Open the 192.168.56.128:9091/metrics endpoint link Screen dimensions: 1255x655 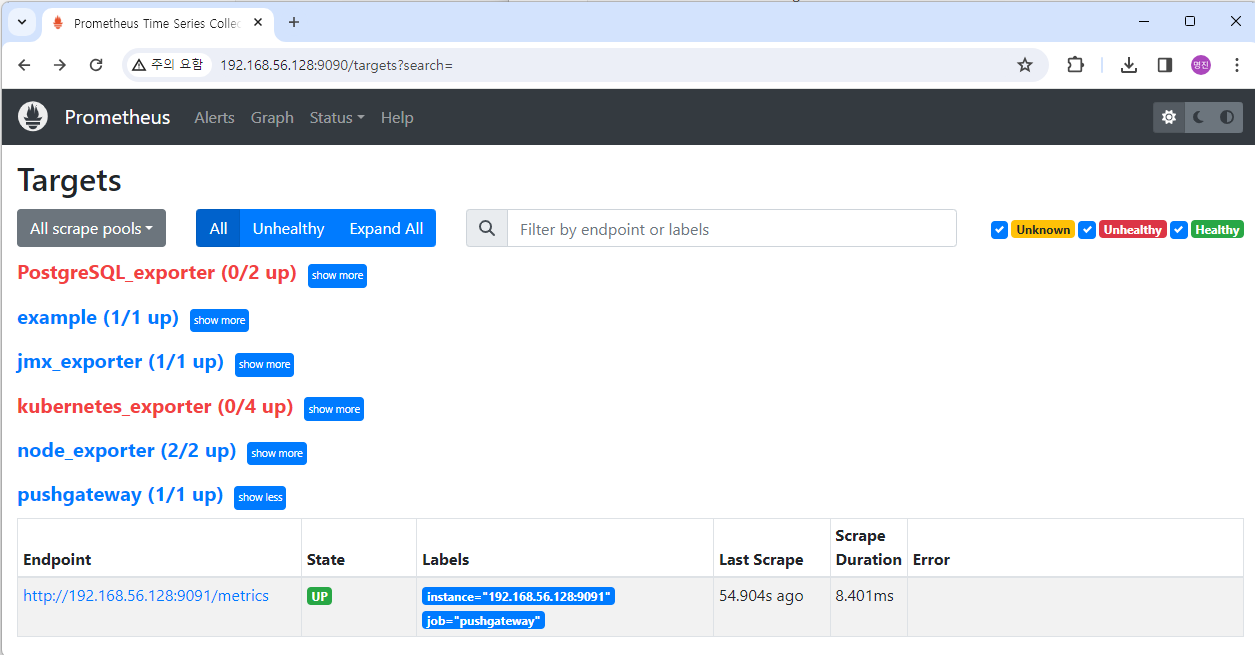pyautogui.click(x=146, y=595)
